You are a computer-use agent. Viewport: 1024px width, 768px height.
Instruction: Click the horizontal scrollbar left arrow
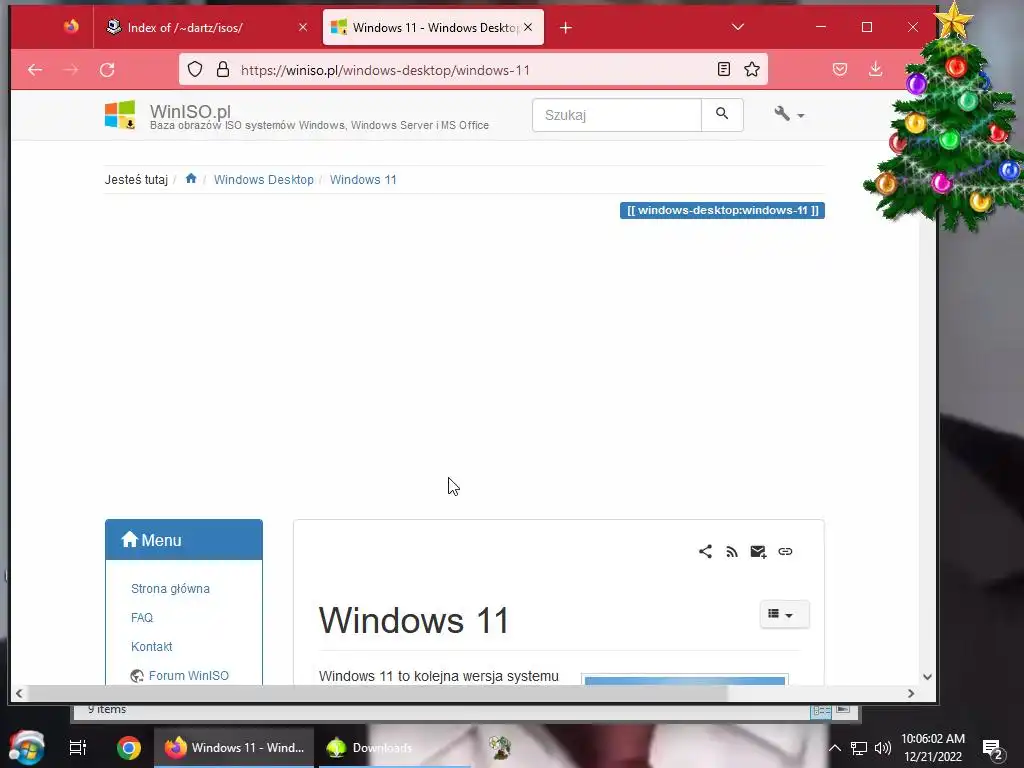click(x=19, y=694)
